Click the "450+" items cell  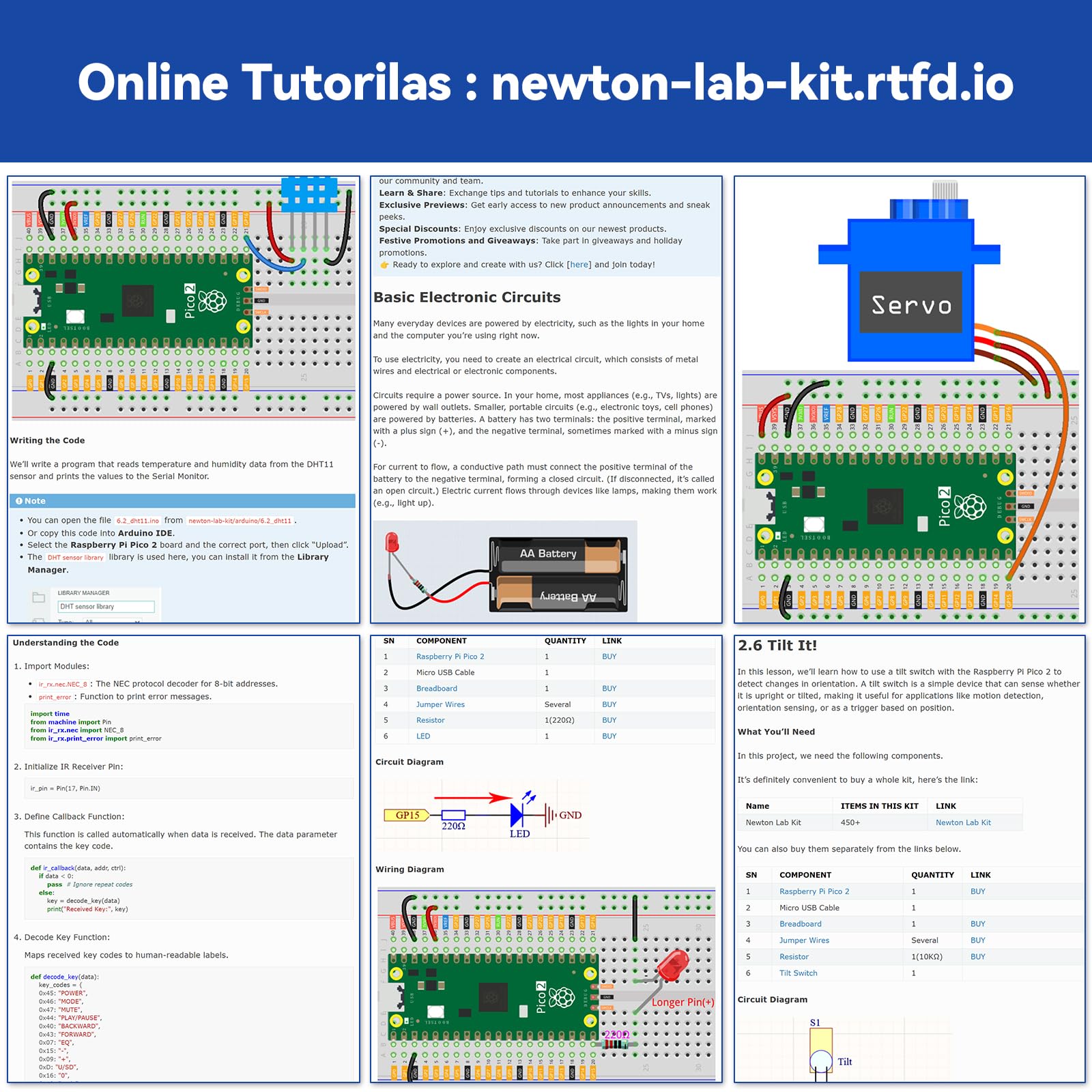850,822
